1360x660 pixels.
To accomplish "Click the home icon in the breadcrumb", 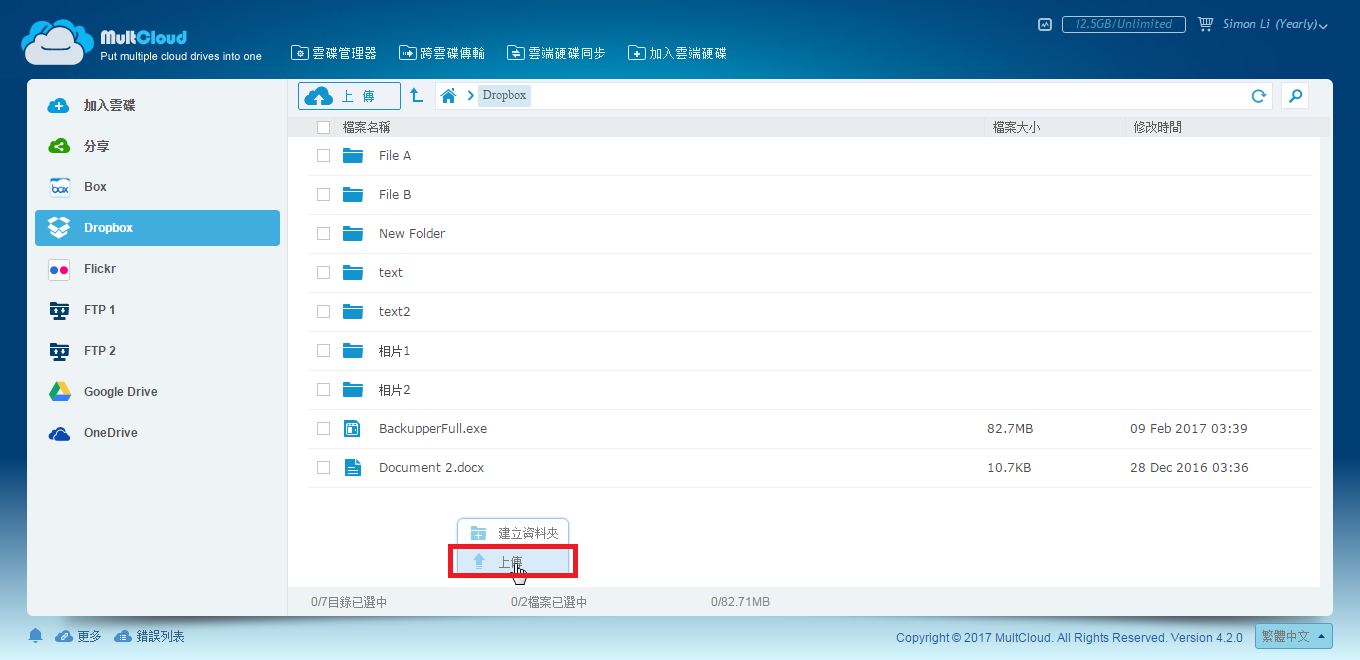I will (449, 96).
